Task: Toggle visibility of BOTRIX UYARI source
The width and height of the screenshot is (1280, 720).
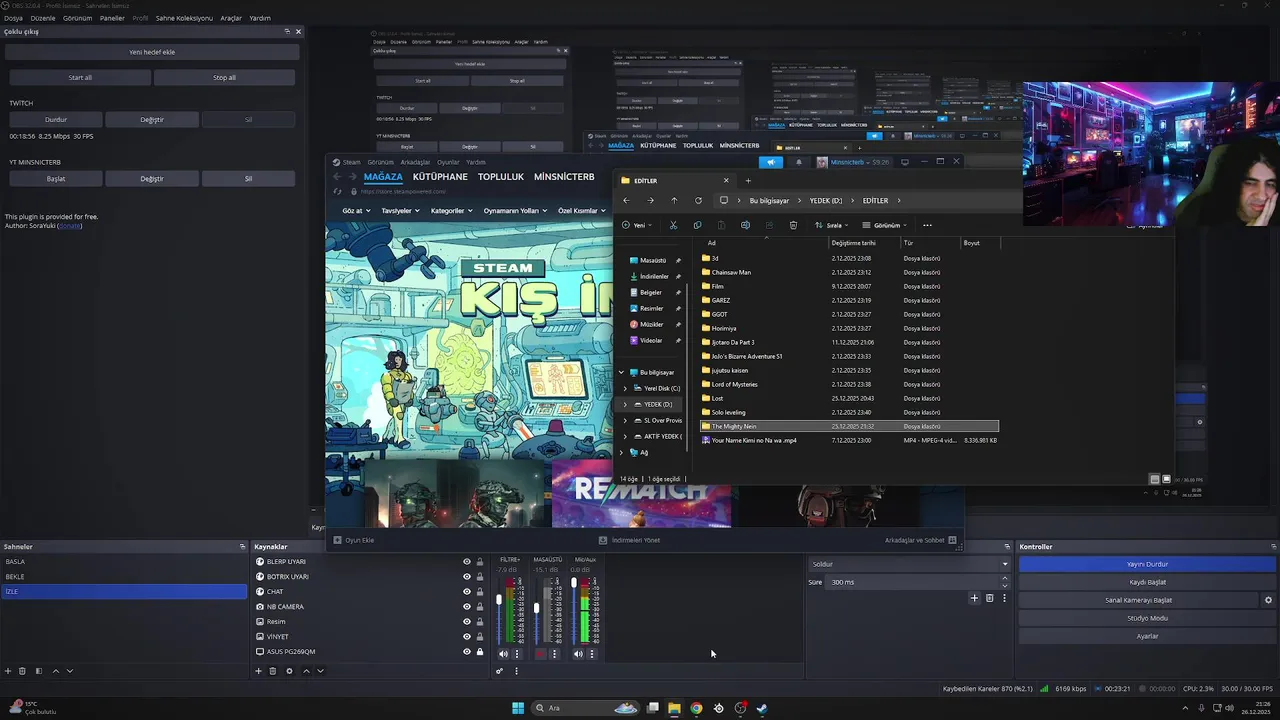Action: (466, 577)
